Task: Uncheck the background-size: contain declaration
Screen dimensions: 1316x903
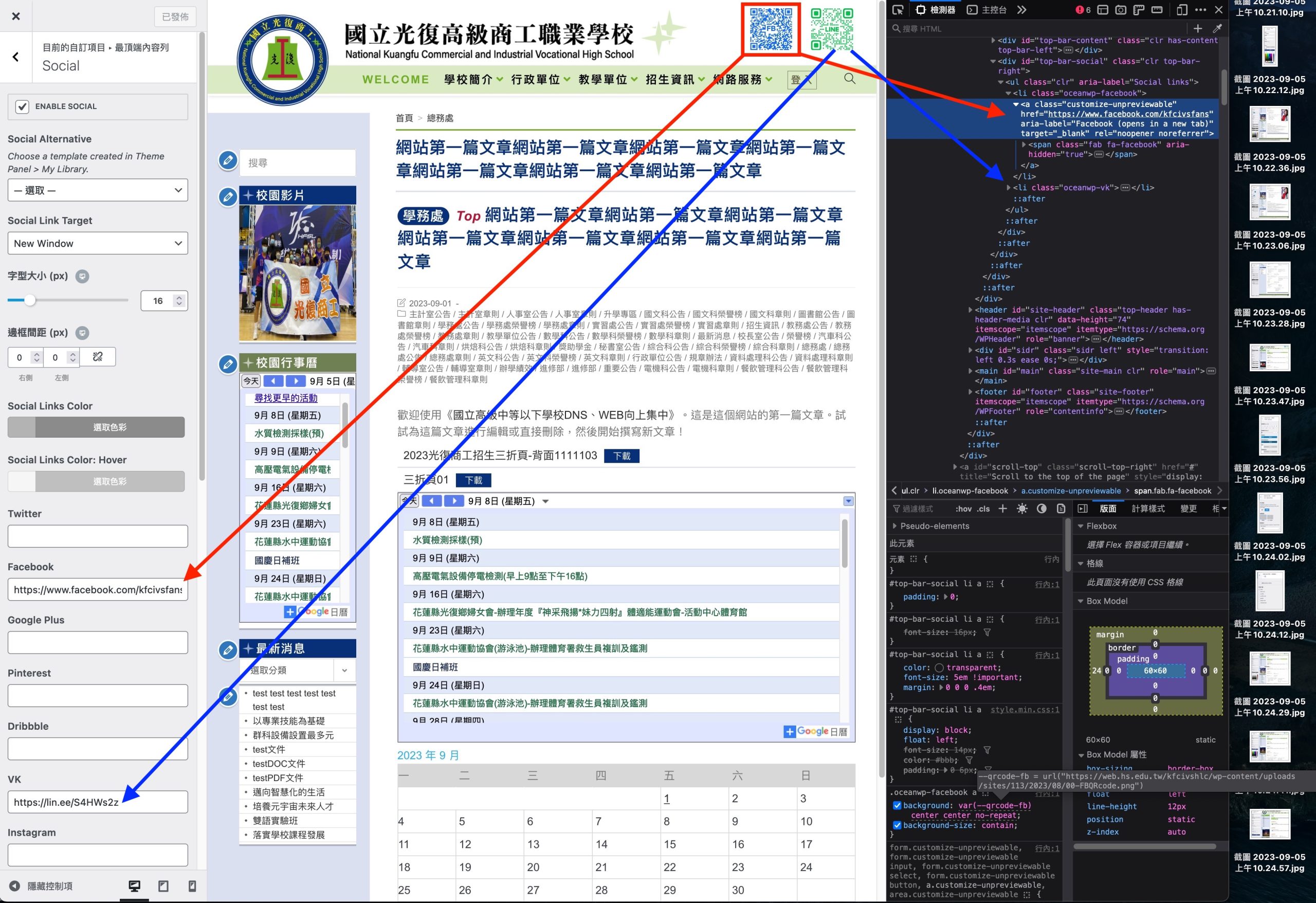Action: click(x=897, y=825)
